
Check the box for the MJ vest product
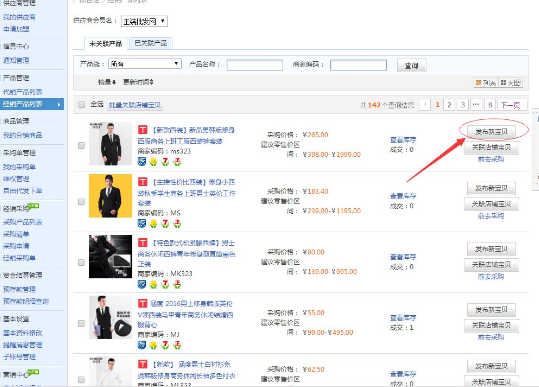click(81, 323)
